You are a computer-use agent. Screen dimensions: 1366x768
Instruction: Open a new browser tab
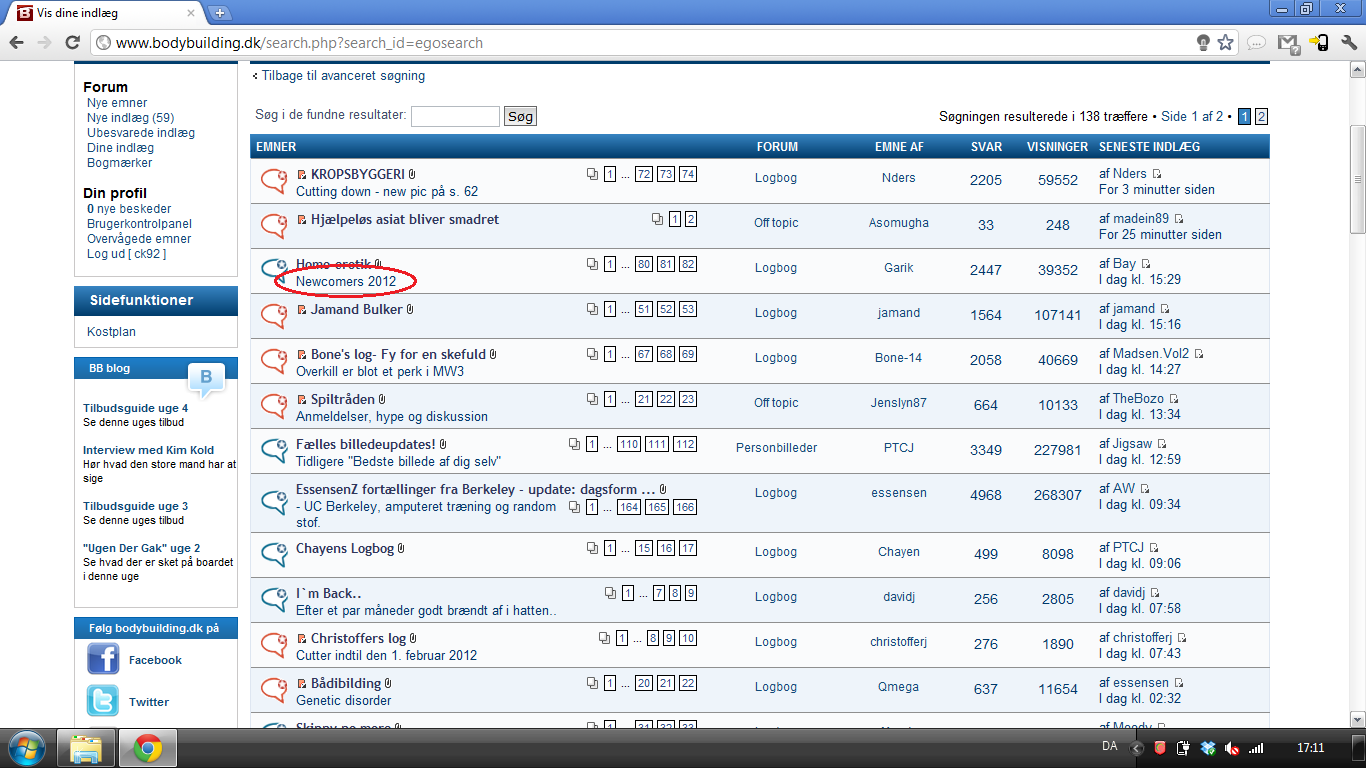coord(221,13)
